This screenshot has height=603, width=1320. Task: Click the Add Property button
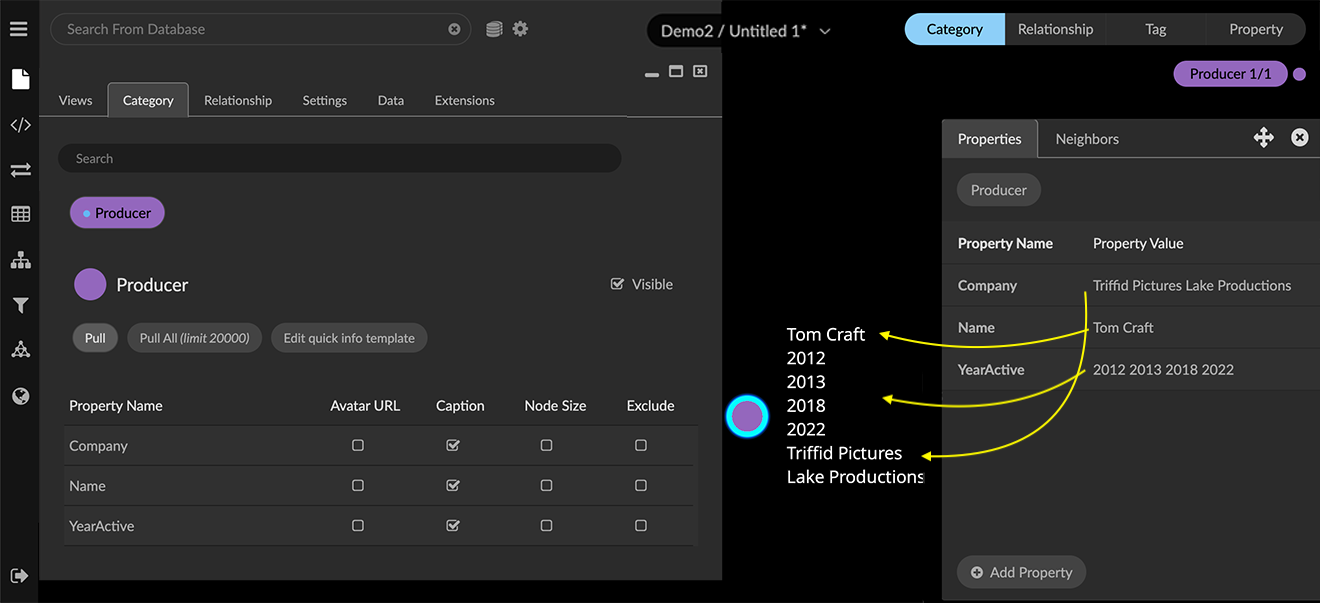[x=1021, y=572]
